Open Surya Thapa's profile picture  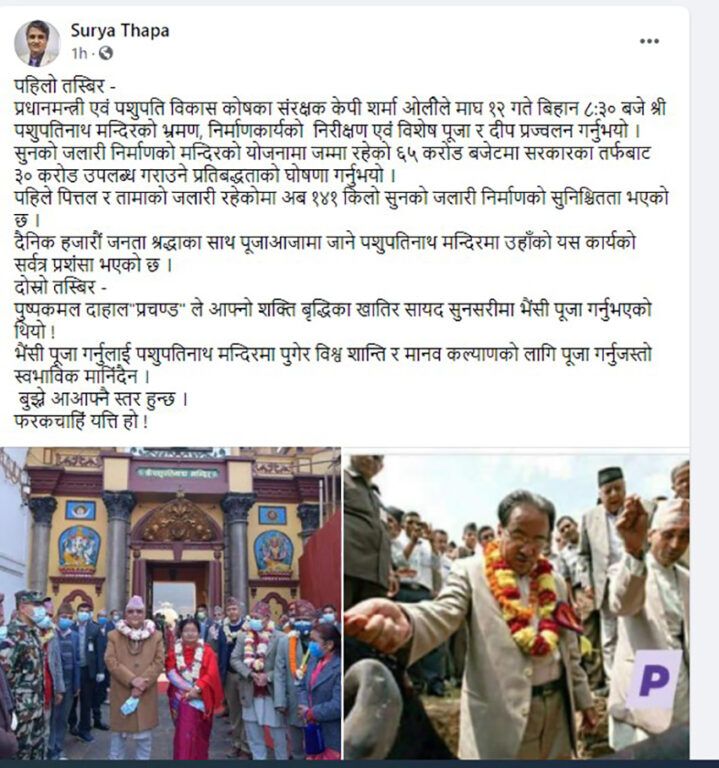coord(37,44)
